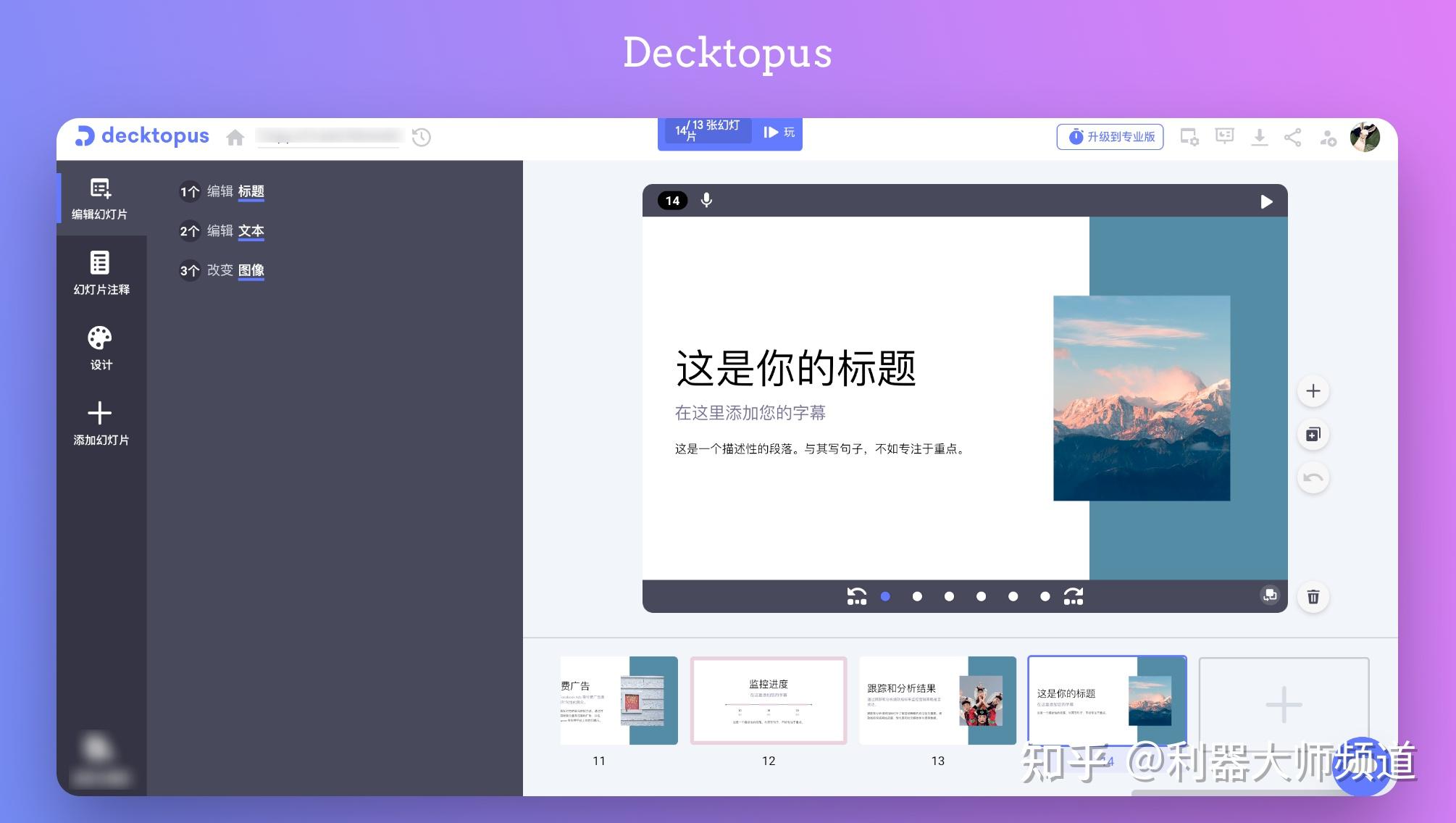The height and width of the screenshot is (823, 1456).
Task: Add new slide with round plus button
Action: (x=1313, y=391)
